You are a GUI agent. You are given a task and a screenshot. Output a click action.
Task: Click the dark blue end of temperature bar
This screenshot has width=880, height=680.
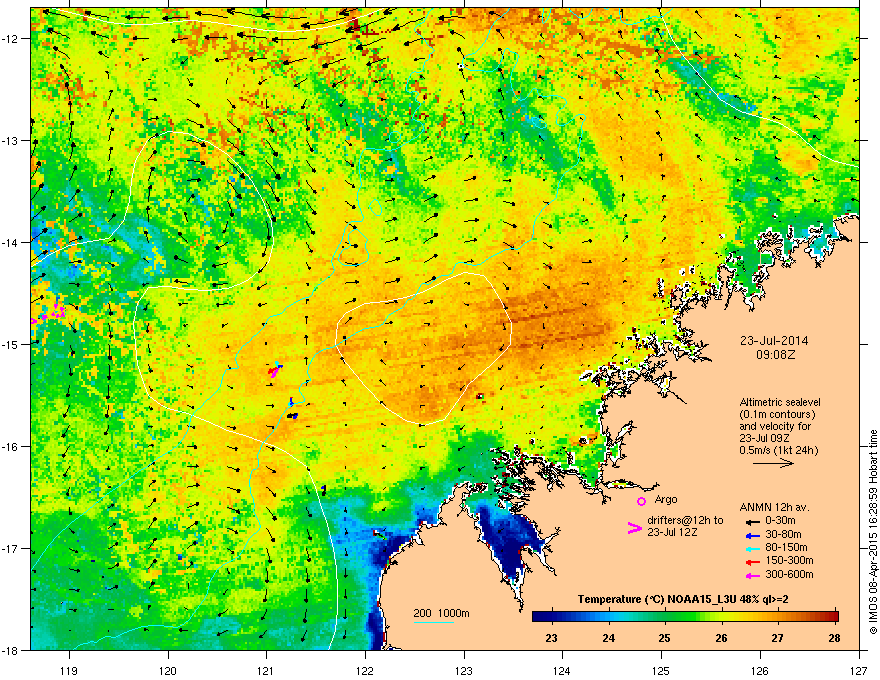[538, 616]
